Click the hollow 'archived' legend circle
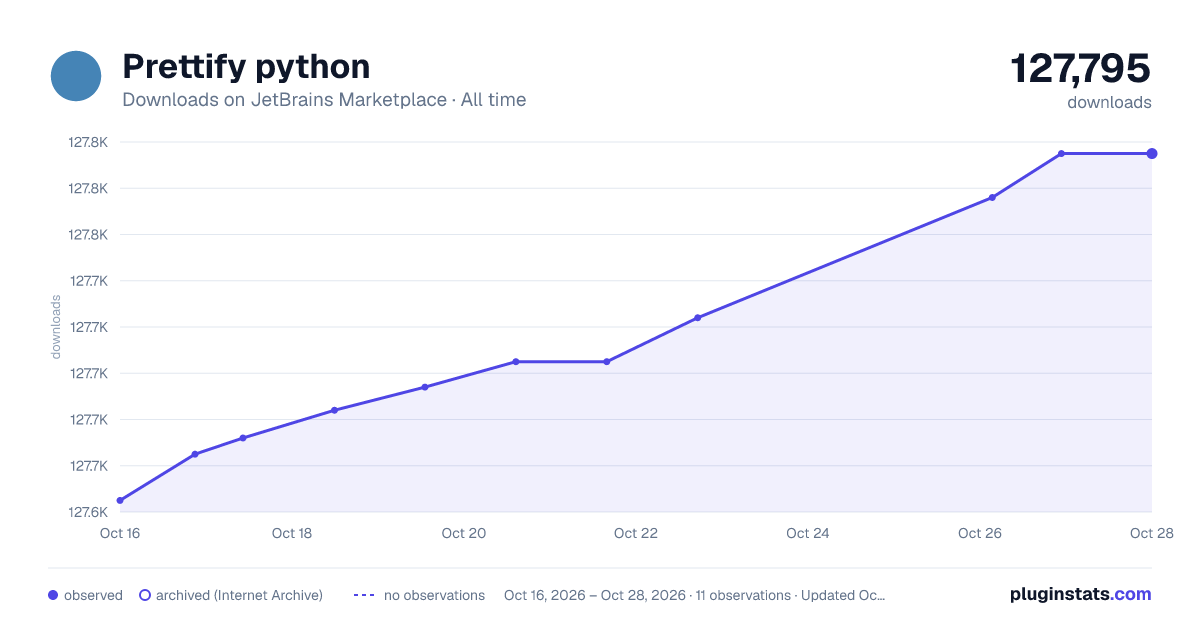Viewport: 1200px width, 630px height. click(x=144, y=595)
